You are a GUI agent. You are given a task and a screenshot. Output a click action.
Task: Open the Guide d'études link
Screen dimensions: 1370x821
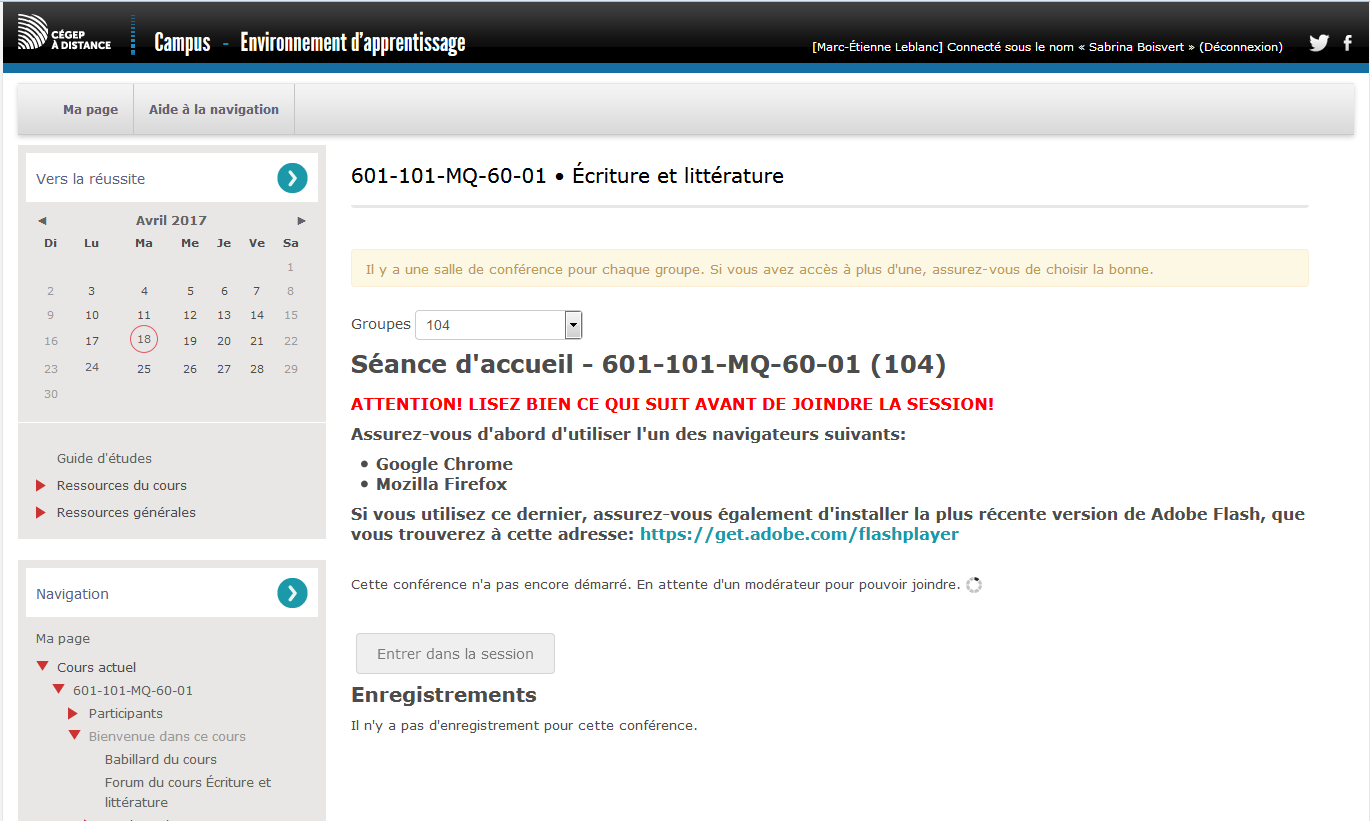click(104, 459)
